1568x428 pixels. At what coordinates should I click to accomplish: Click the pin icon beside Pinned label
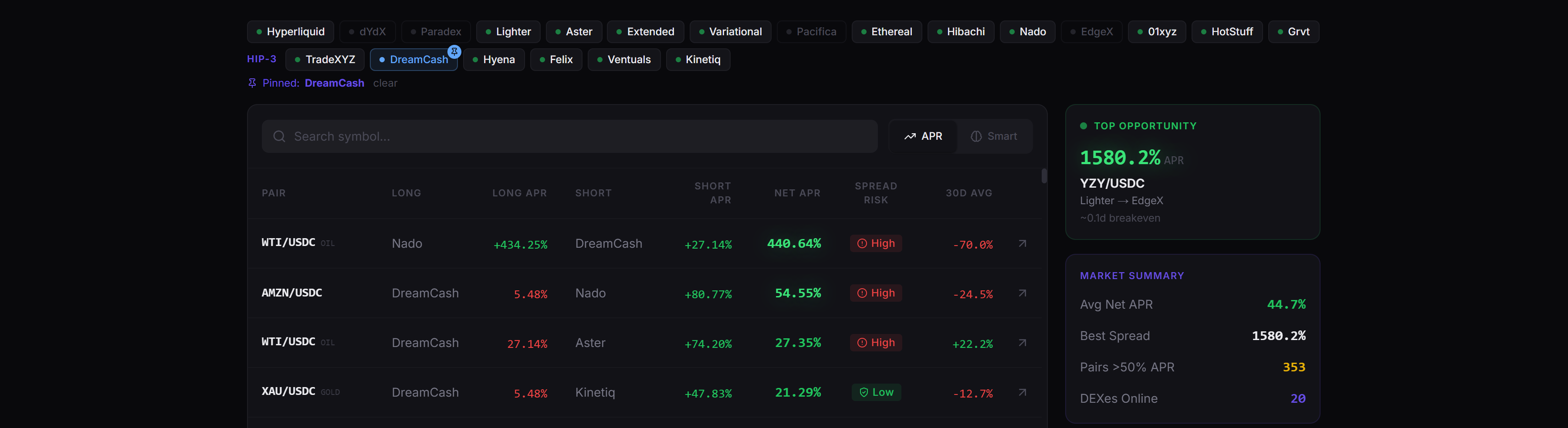(x=252, y=83)
